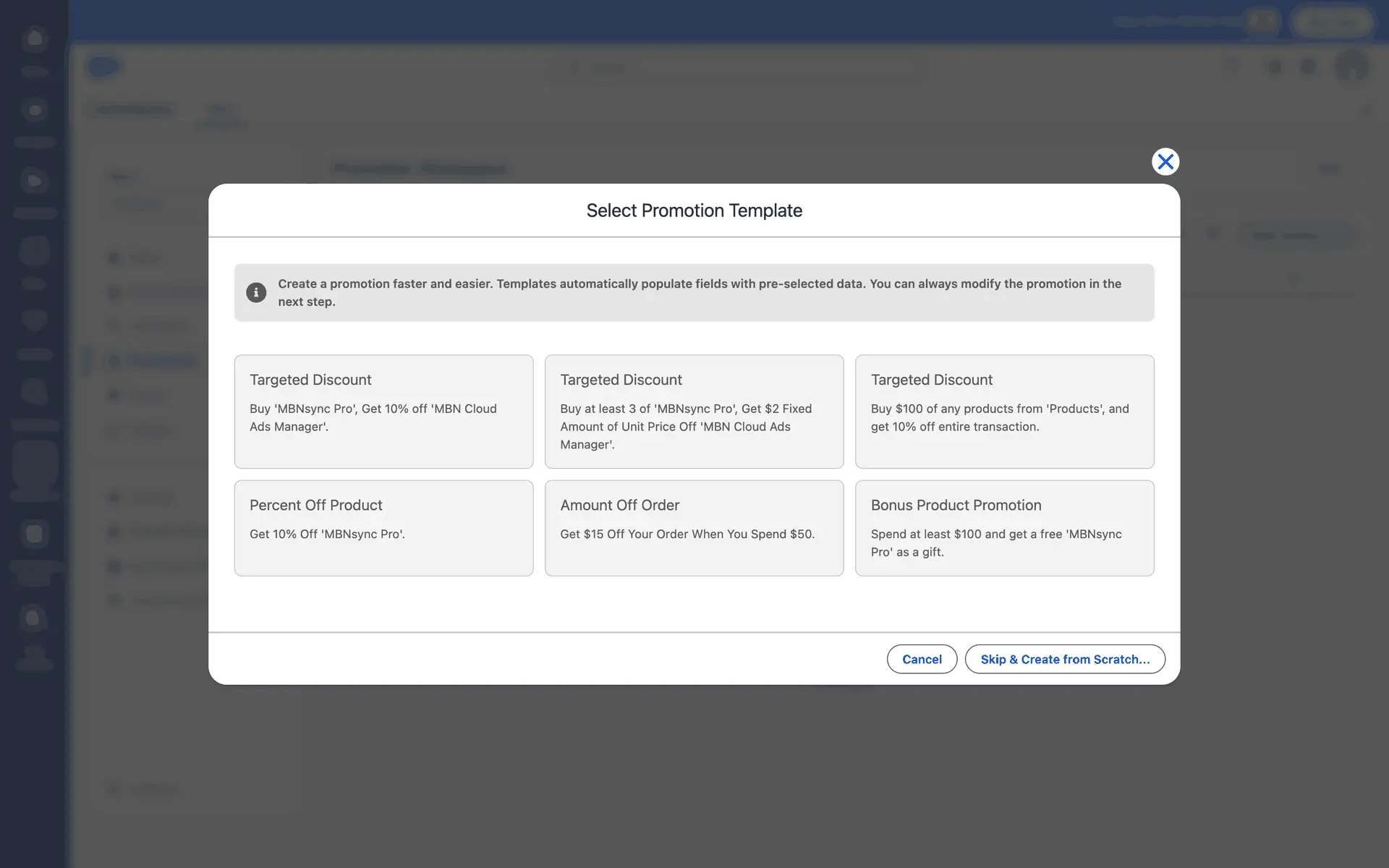Click the blurred Salesforce cloud logo
The height and width of the screenshot is (868, 1389).
(103, 67)
